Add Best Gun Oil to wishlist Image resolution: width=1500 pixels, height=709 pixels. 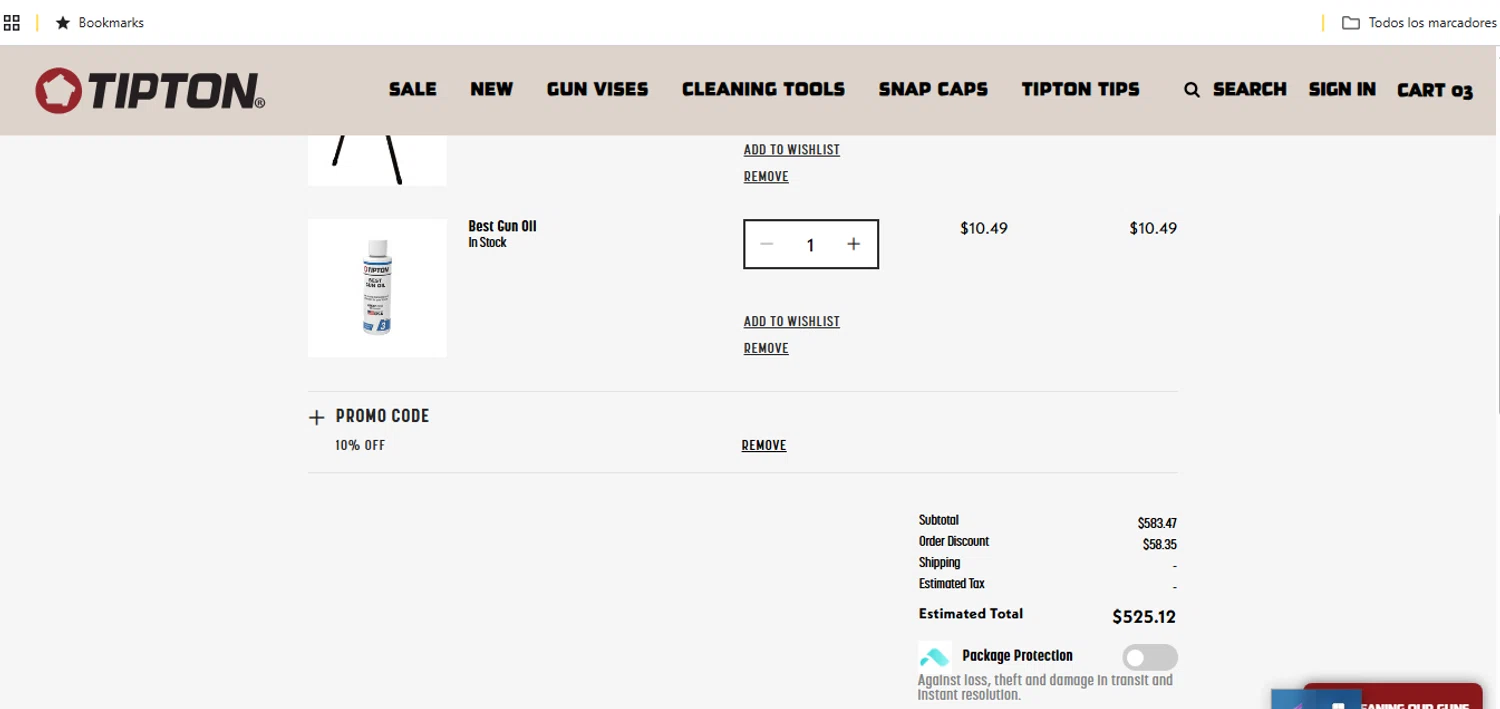791,321
